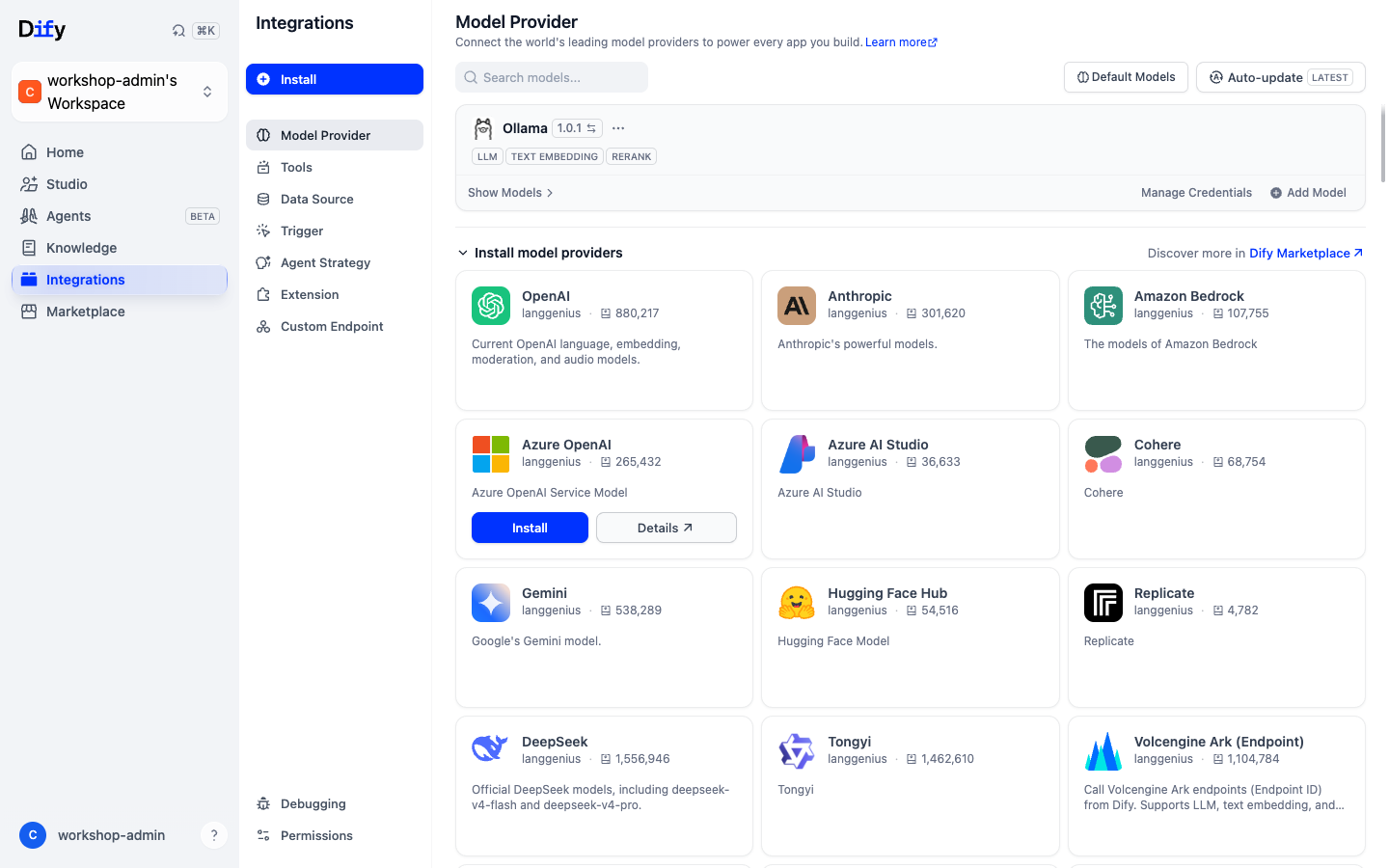Click the Ollama llama icon
1389x868 pixels.
[x=483, y=128]
